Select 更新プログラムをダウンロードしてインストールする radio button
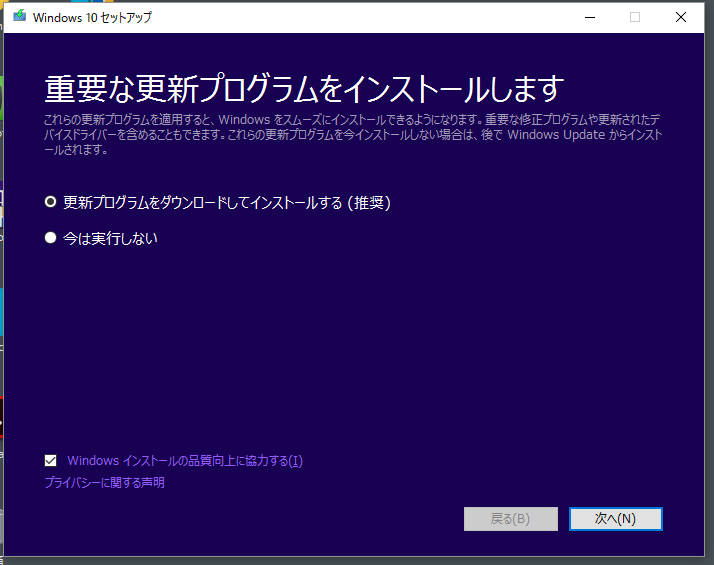Screen dimensions: 714x565 (x=51, y=202)
